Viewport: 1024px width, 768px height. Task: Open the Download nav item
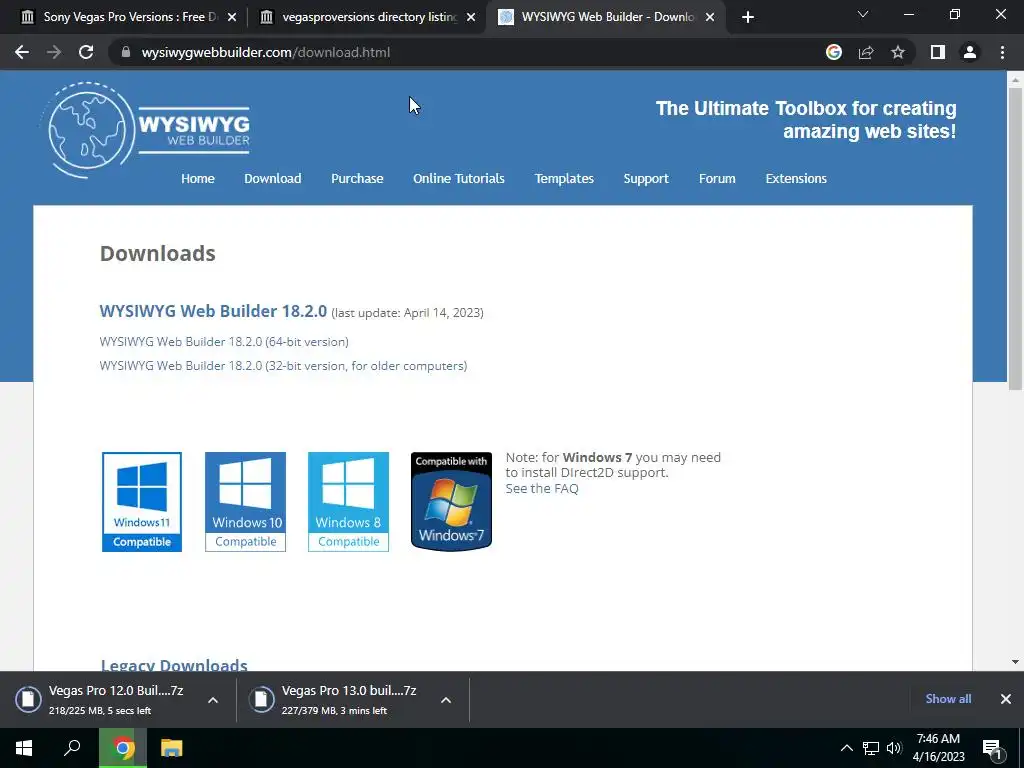tap(272, 178)
